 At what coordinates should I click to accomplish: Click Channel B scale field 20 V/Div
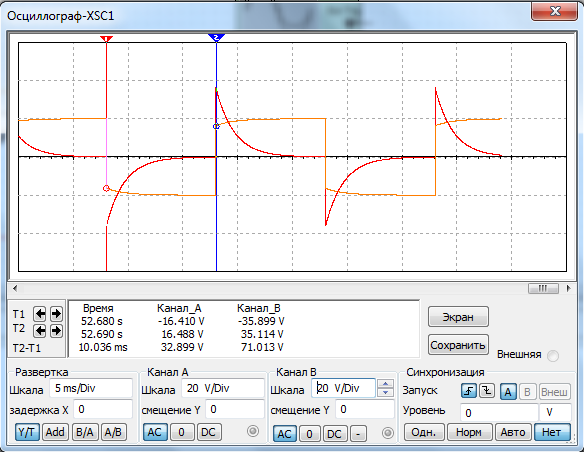click(343, 388)
